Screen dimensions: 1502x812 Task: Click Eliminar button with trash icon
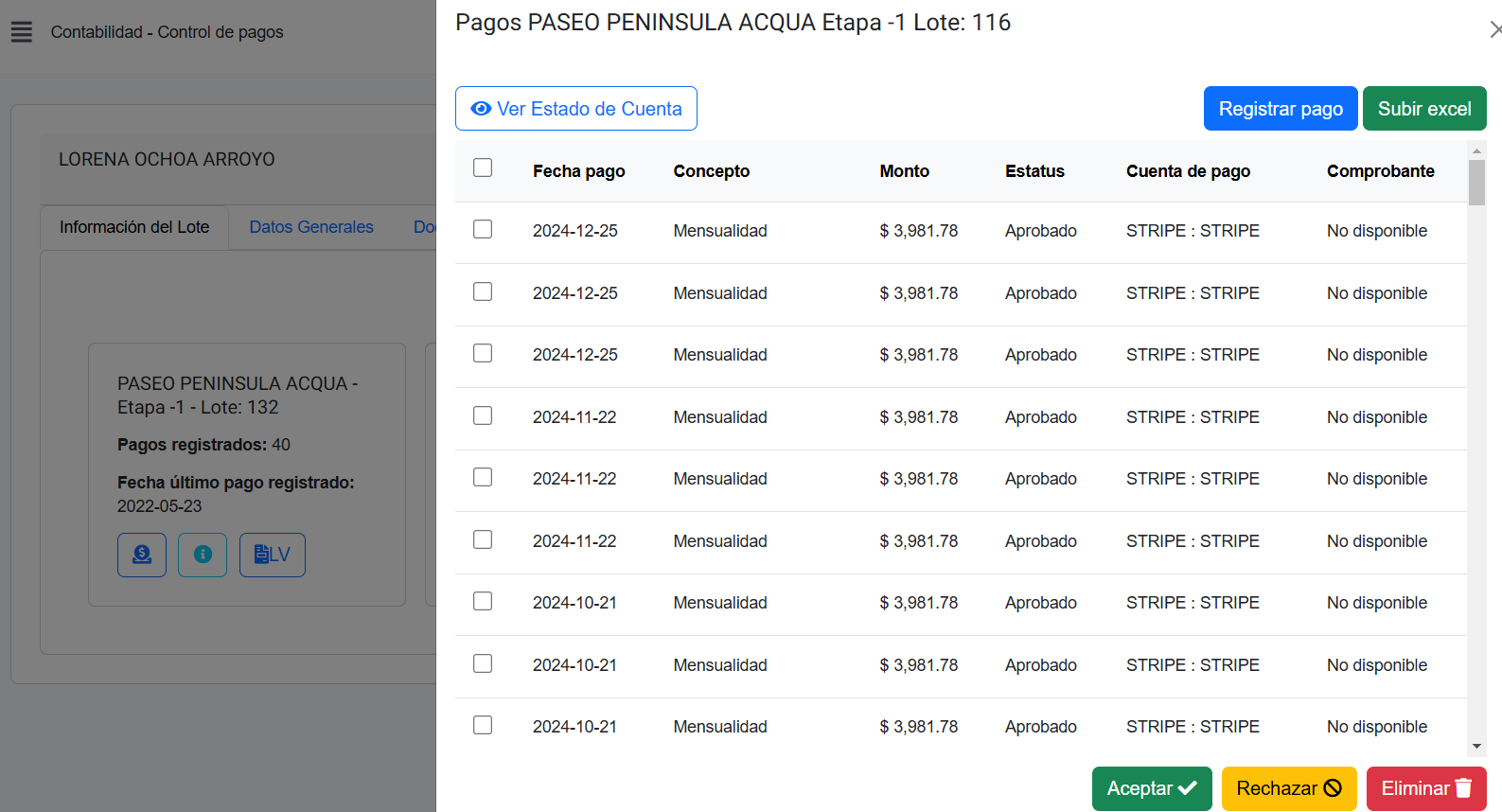point(1425,788)
